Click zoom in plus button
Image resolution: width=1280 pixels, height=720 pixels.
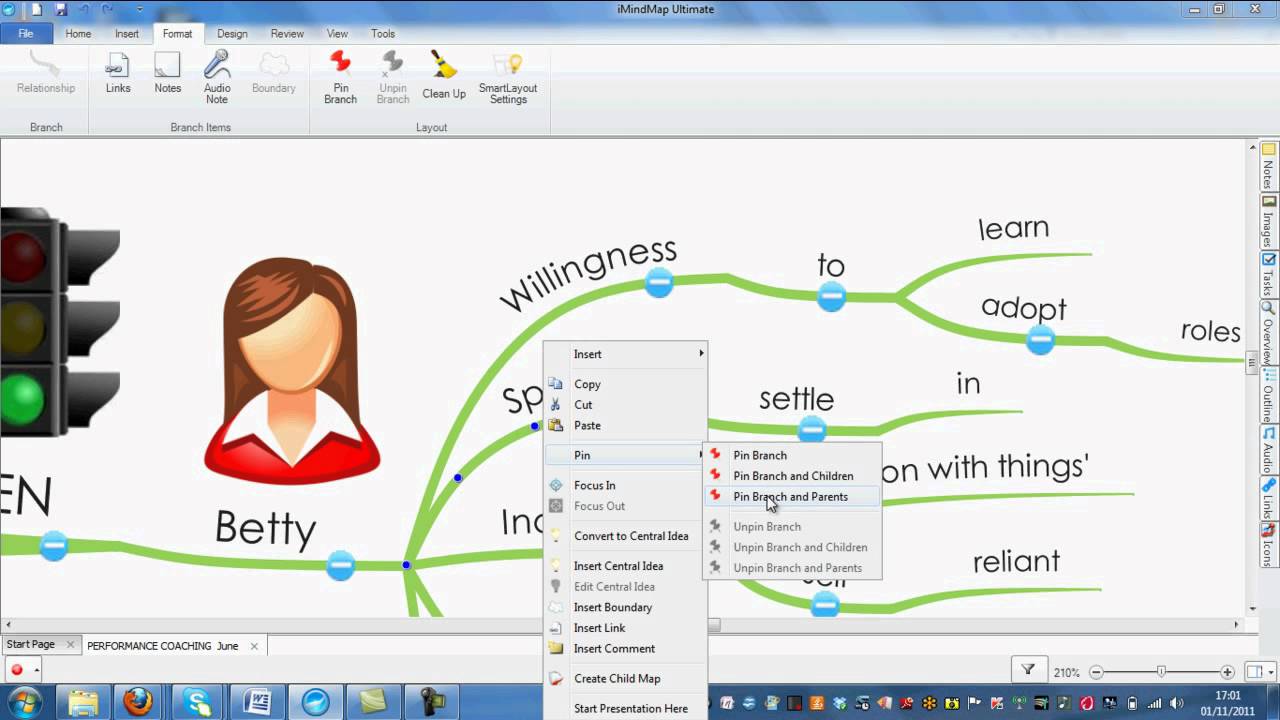coord(1227,672)
